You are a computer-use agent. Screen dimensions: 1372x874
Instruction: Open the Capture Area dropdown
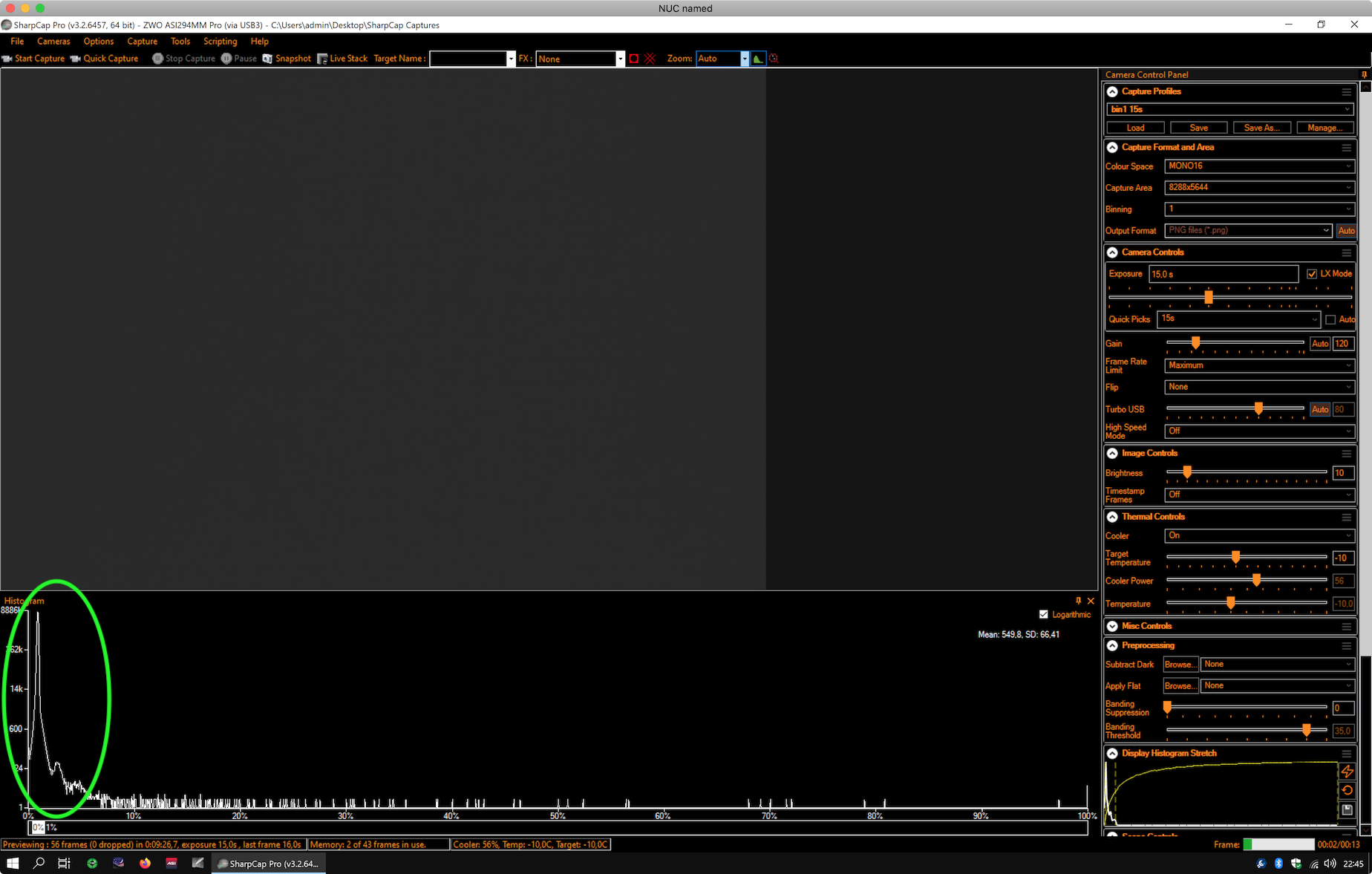[1259, 188]
